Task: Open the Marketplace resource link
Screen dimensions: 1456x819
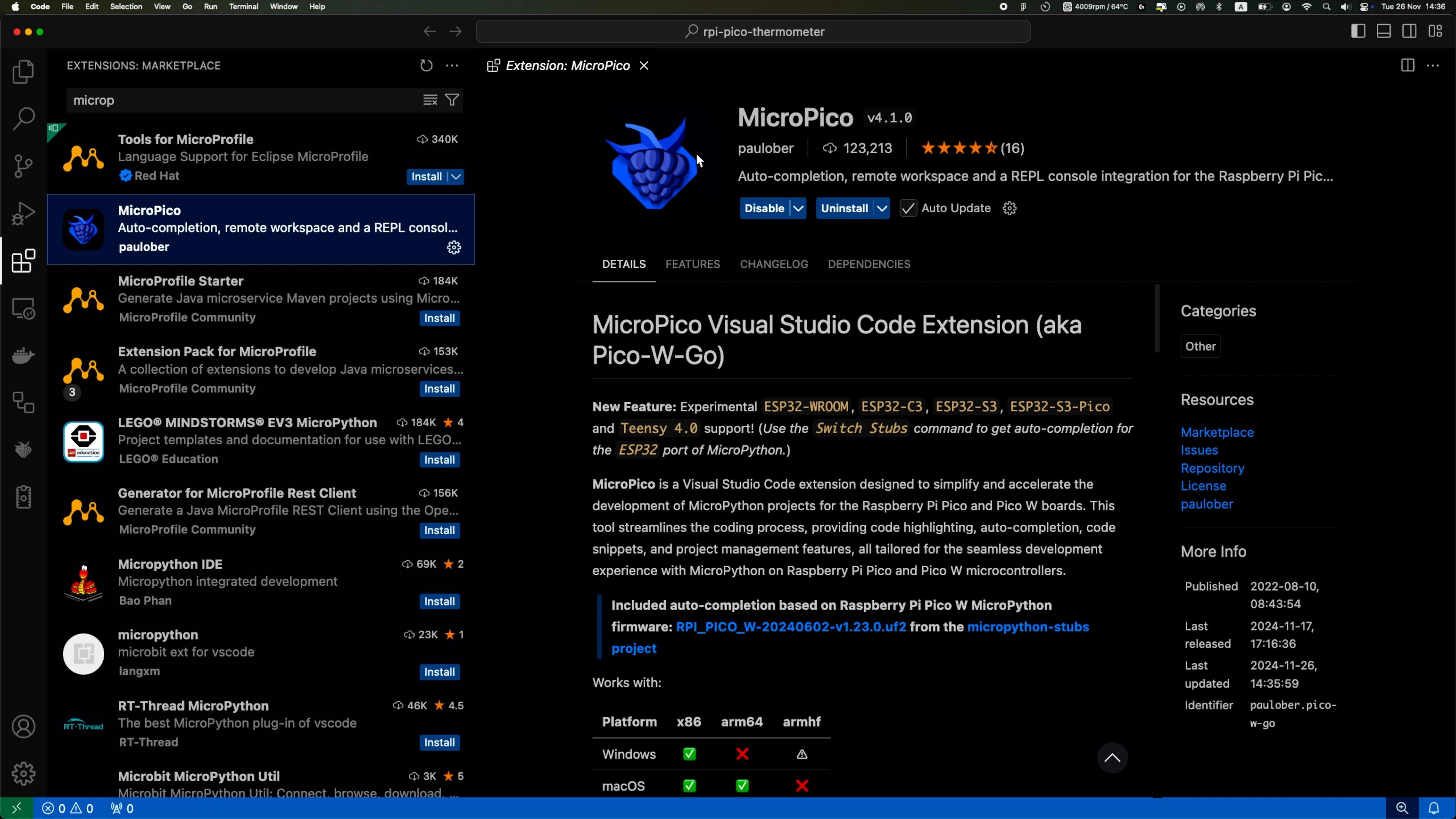Action: [x=1217, y=432]
